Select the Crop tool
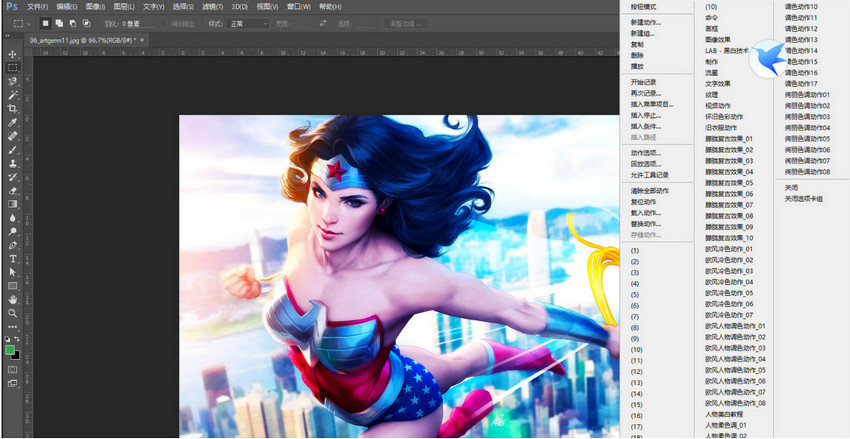Viewport: 850px width, 439px height. click(12, 108)
